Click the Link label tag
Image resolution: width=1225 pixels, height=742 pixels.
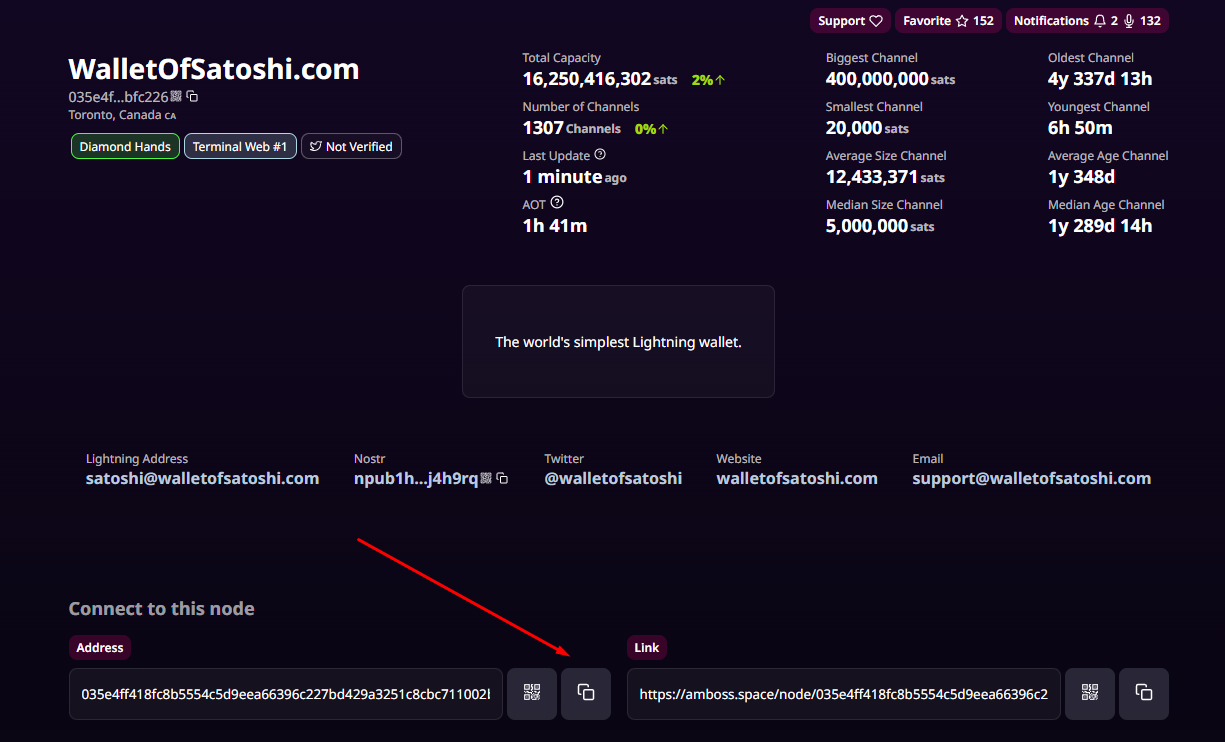(x=647, y=648)
